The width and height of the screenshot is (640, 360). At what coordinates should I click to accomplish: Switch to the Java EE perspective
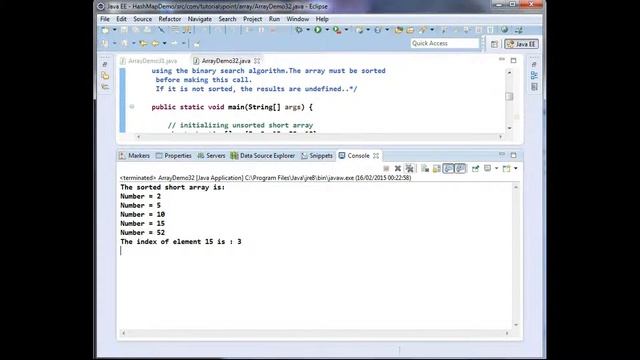click(521, 44)
